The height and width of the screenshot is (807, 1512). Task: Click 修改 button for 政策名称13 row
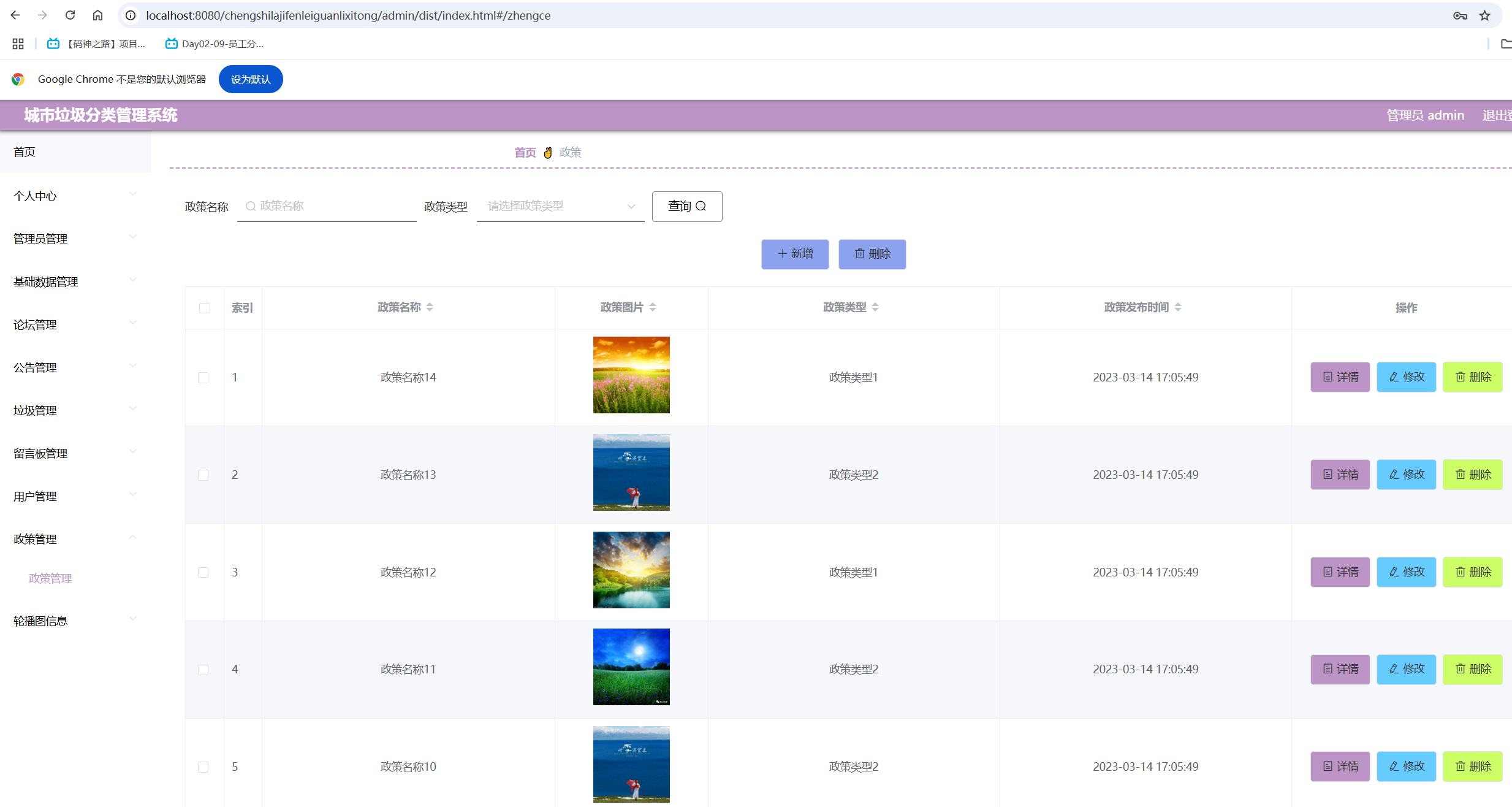coord(1406,475)
